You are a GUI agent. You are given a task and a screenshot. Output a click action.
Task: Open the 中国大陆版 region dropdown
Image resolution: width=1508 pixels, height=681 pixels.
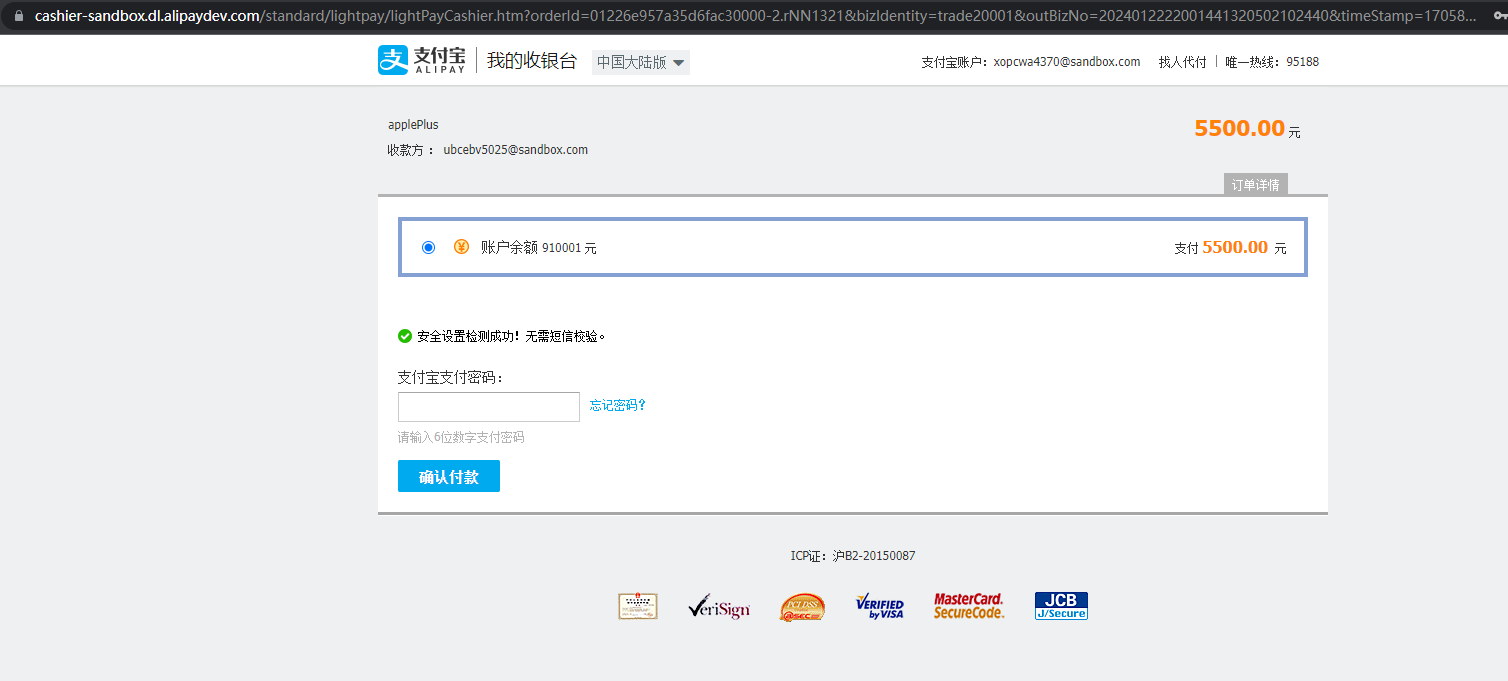(x=641, y=62)
